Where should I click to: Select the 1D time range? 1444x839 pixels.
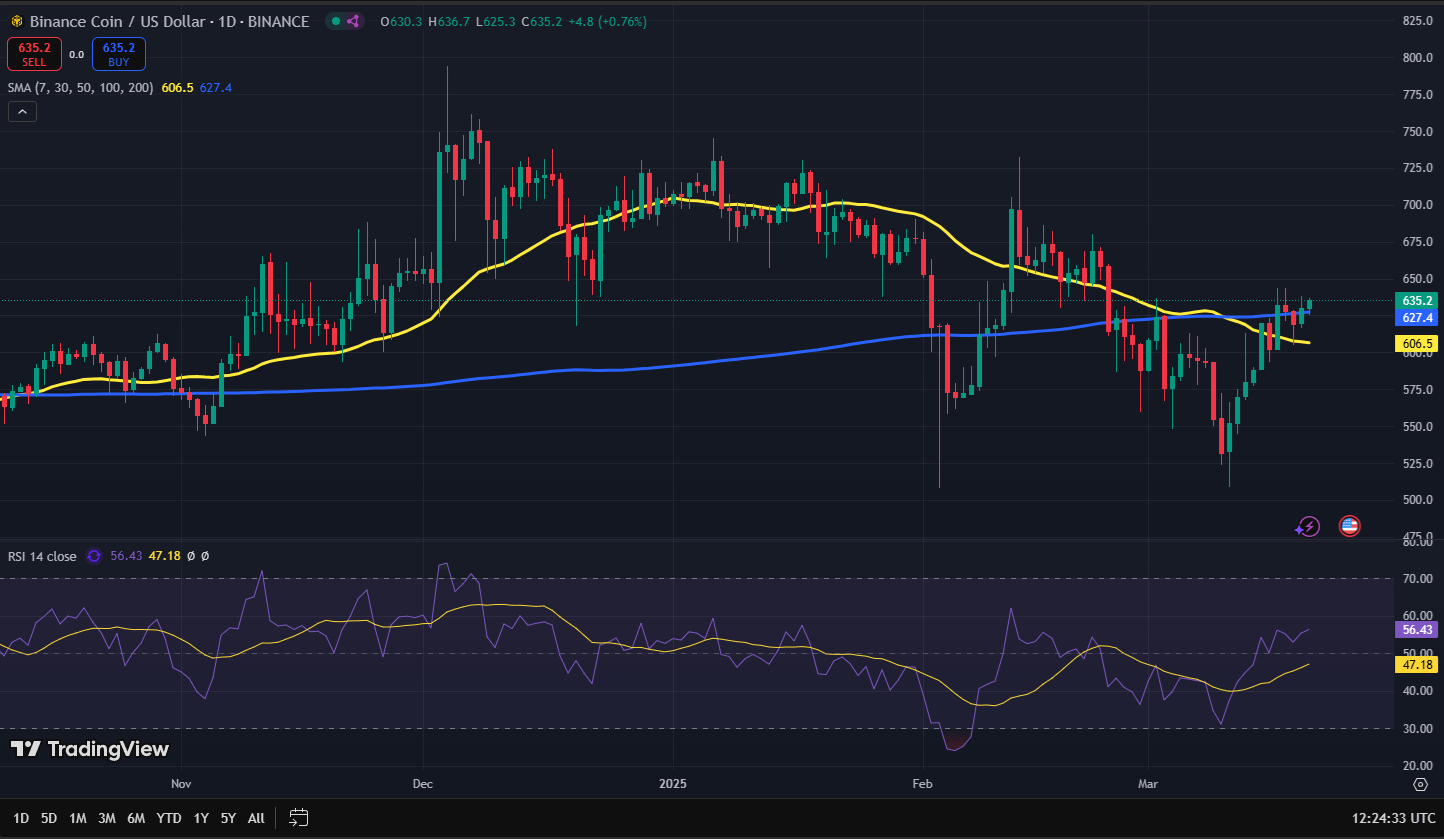(x=21, y=818)
